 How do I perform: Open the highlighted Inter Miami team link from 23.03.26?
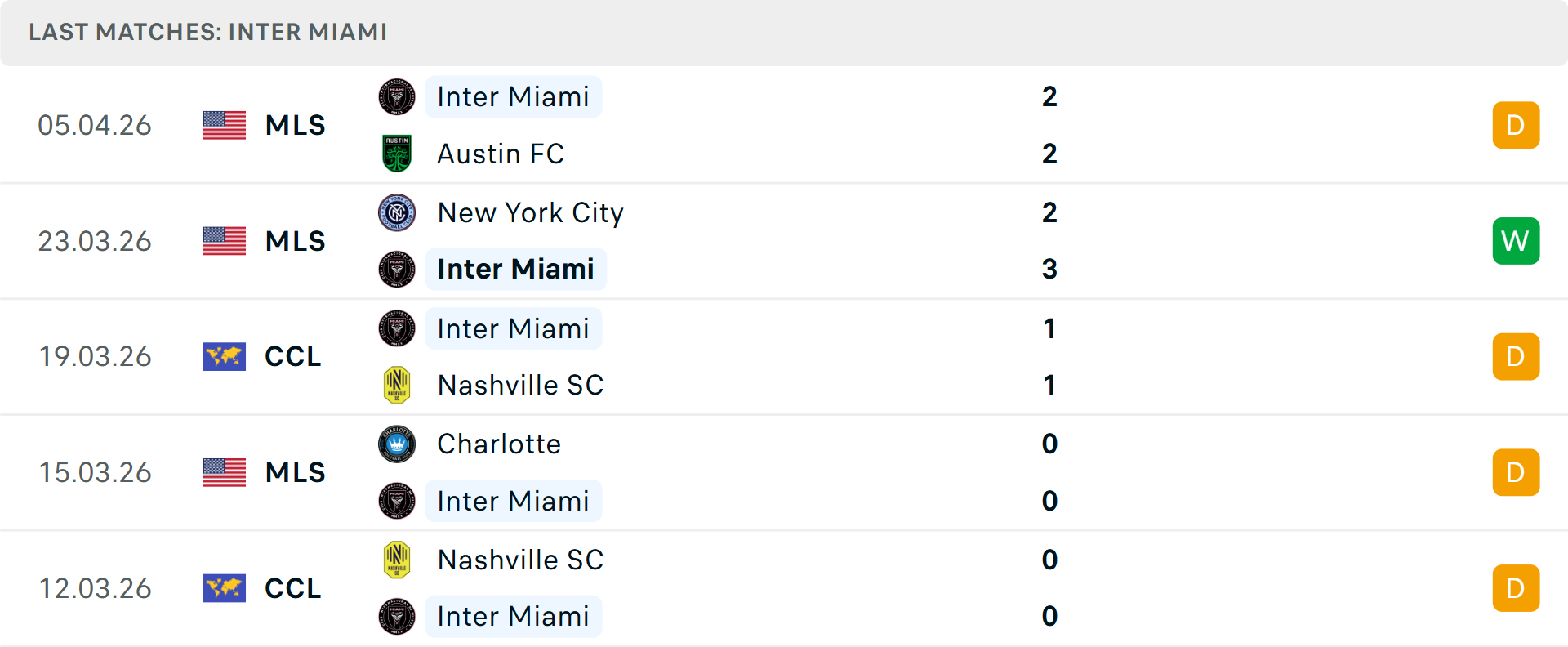point(515,269)
